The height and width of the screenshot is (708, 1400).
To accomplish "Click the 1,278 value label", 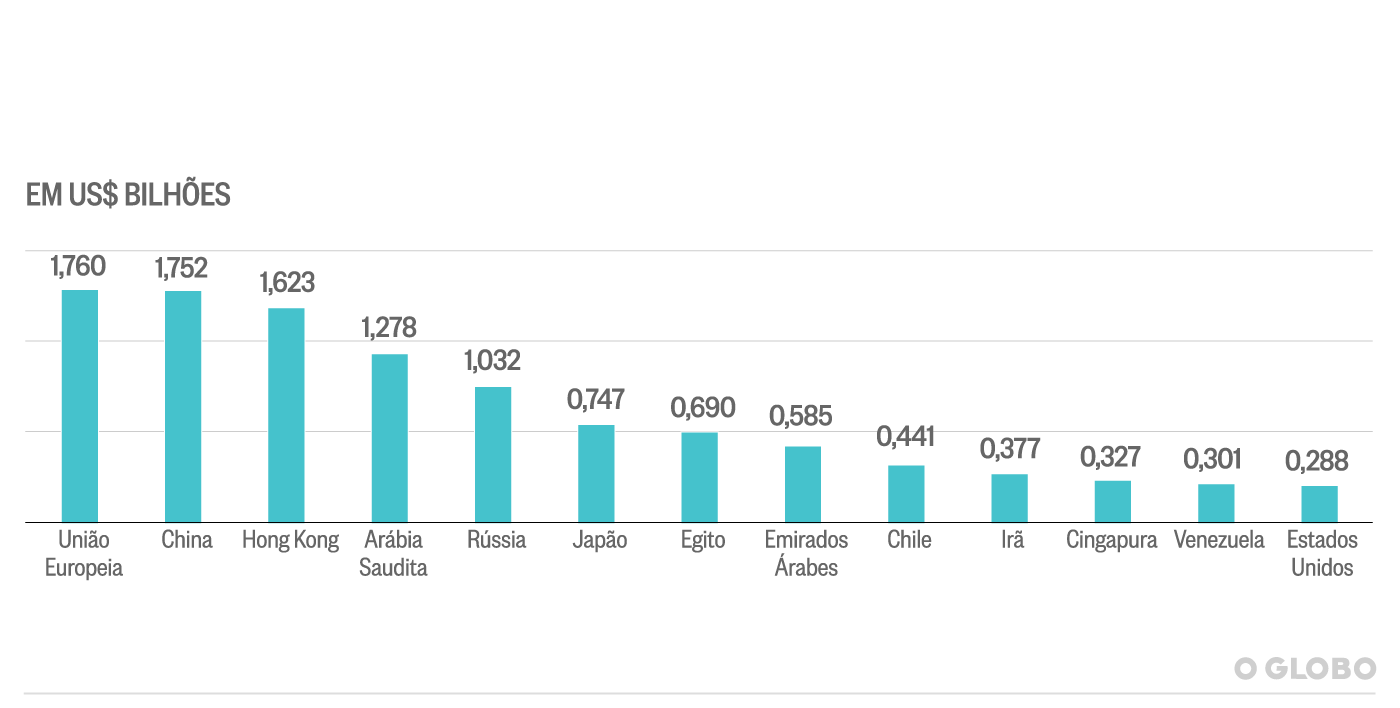I will click(389, 327).
